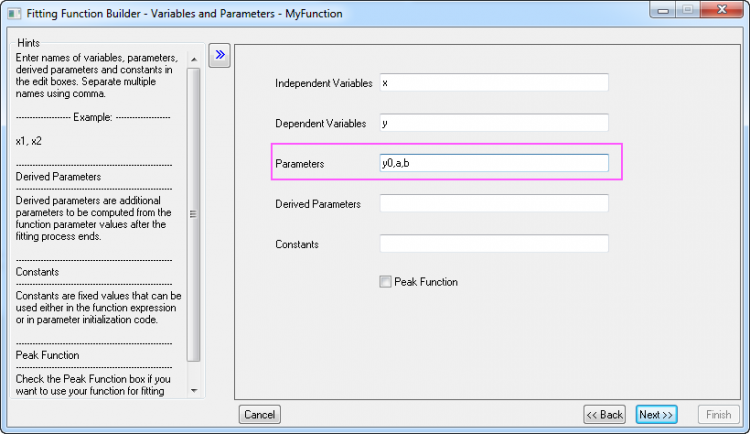Click the 'Dependent Variables' label

click(x=320, y=123)
